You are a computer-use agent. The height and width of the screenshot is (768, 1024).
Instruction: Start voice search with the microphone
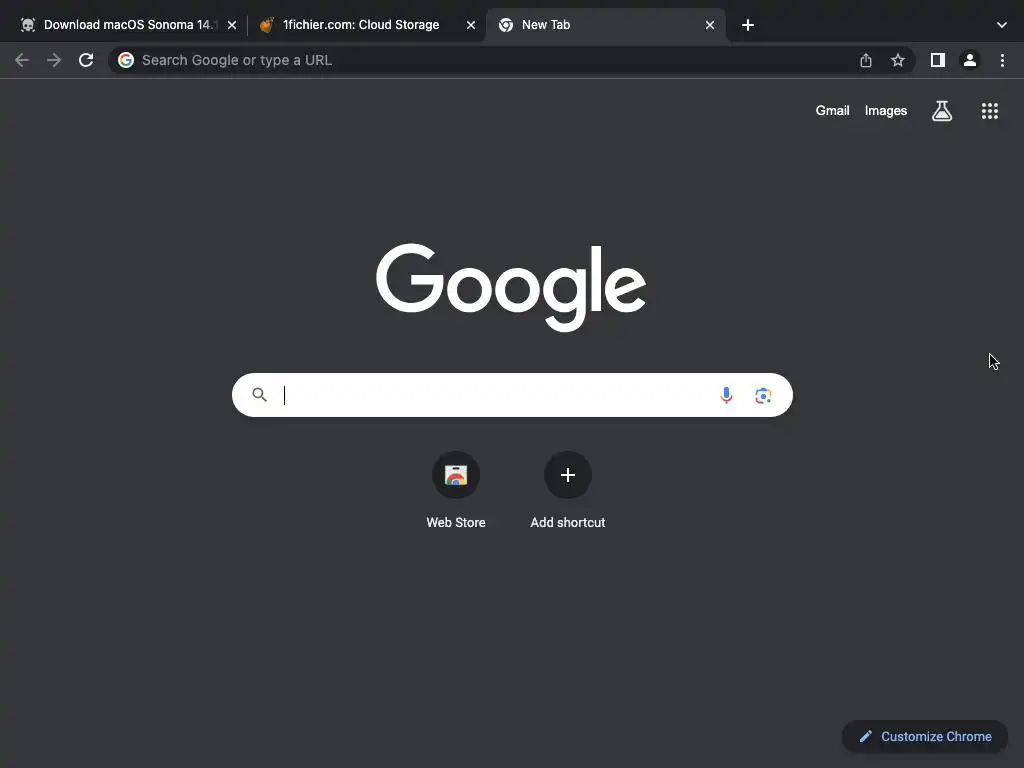[x=726, y=395]
